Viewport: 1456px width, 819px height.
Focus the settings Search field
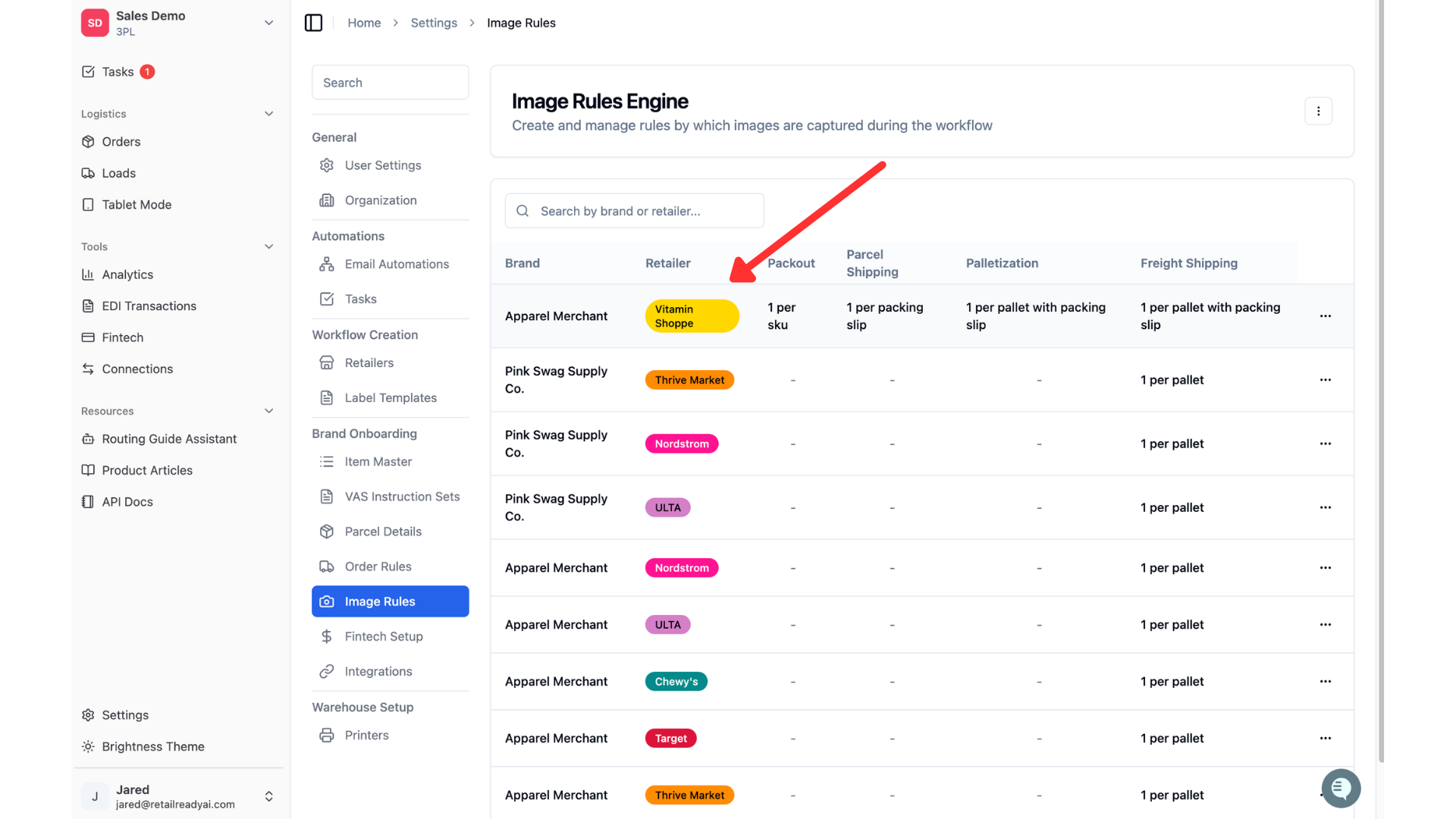[390, 83]
